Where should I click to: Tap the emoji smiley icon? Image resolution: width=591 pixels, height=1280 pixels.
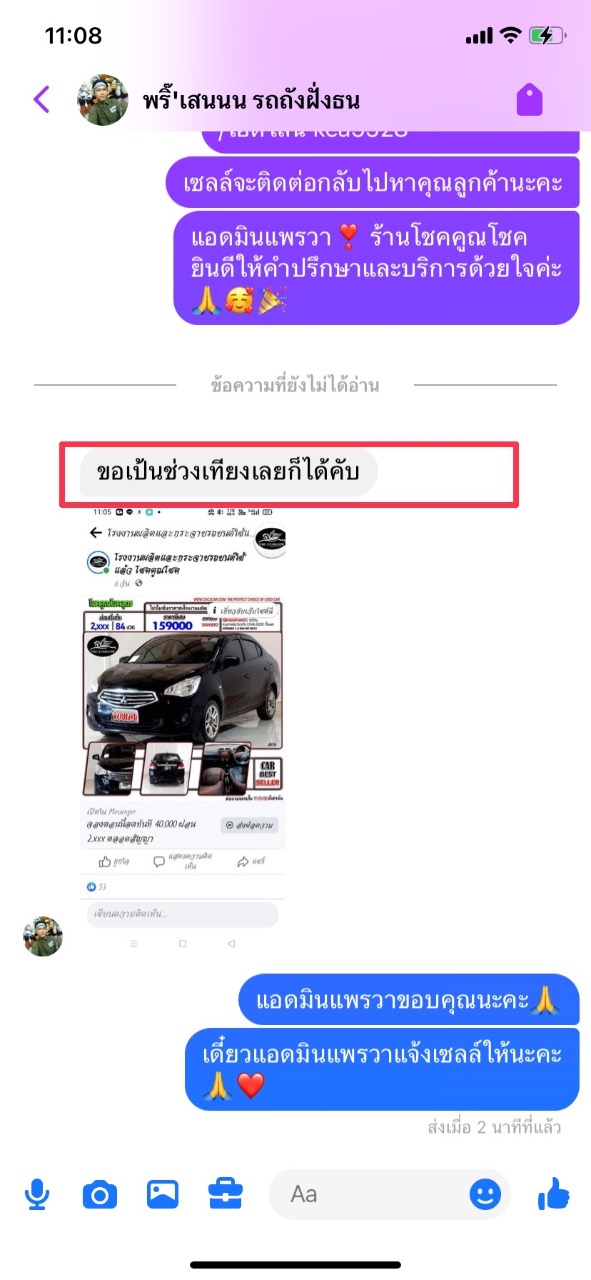[485, 1193]
